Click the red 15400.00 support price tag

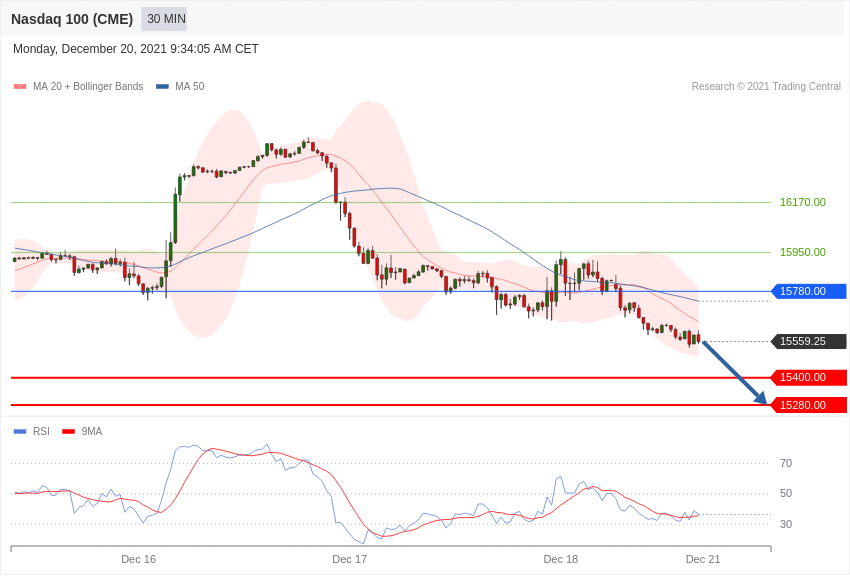click(x=809, y=377)
